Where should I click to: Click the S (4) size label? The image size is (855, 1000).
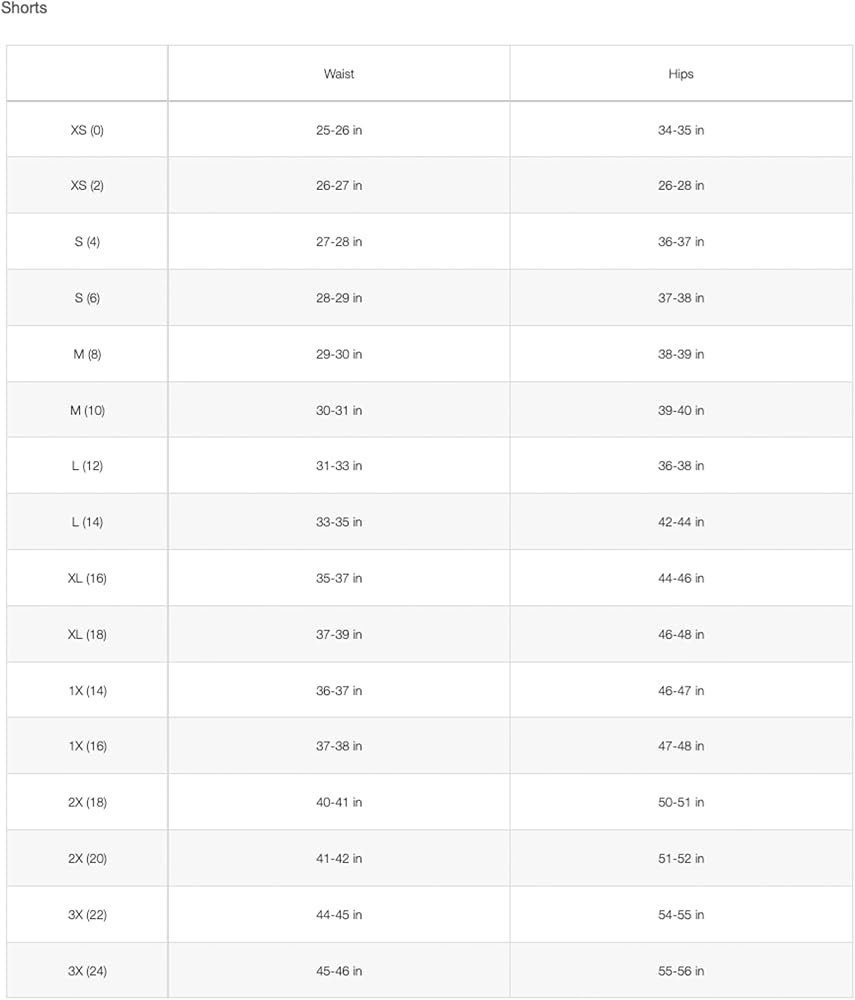pos(87,242)
